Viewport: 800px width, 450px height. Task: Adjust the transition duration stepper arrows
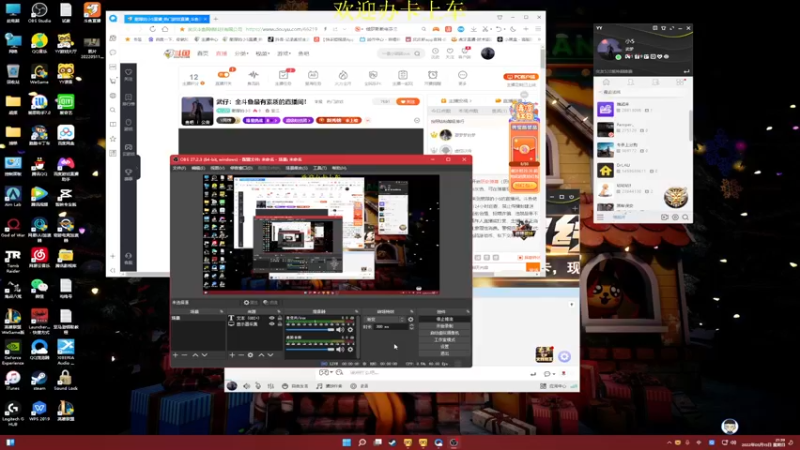[x=411, y=327]
